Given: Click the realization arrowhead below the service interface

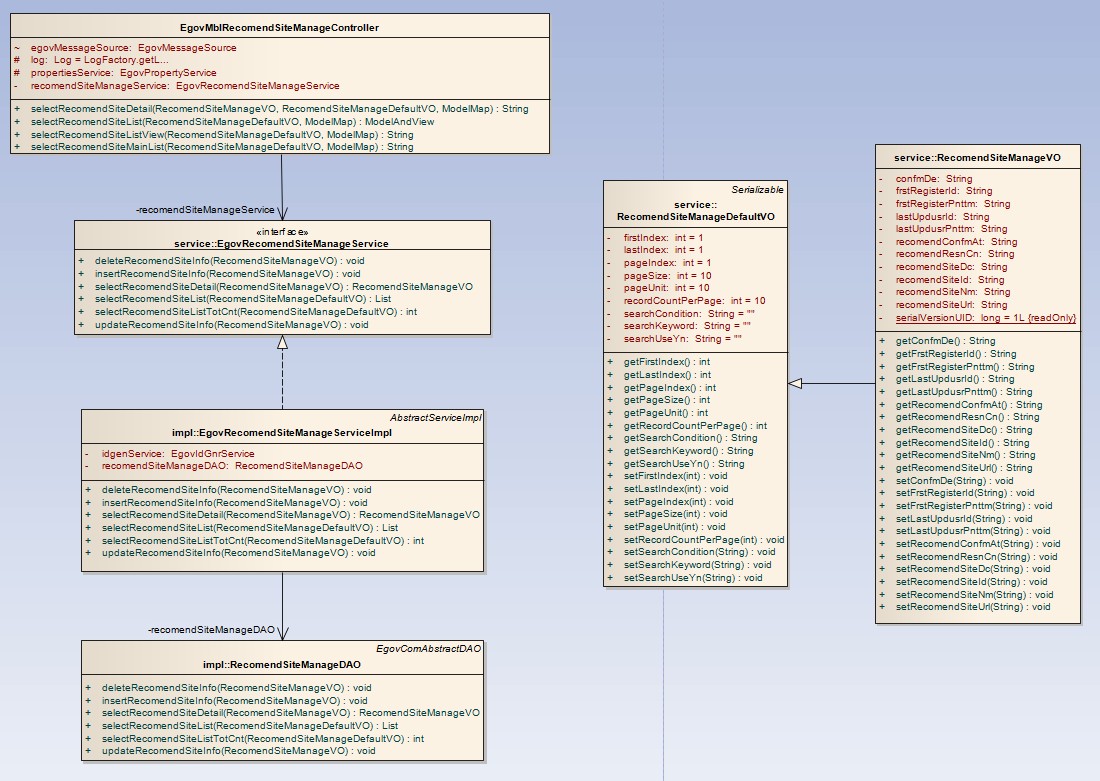Looking at the screenshot, I should 283,342.
